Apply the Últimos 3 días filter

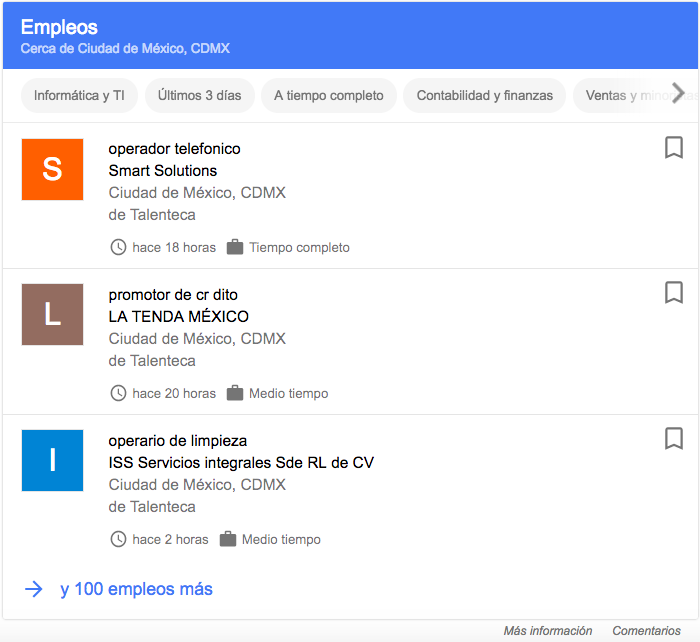click(200, 96)
